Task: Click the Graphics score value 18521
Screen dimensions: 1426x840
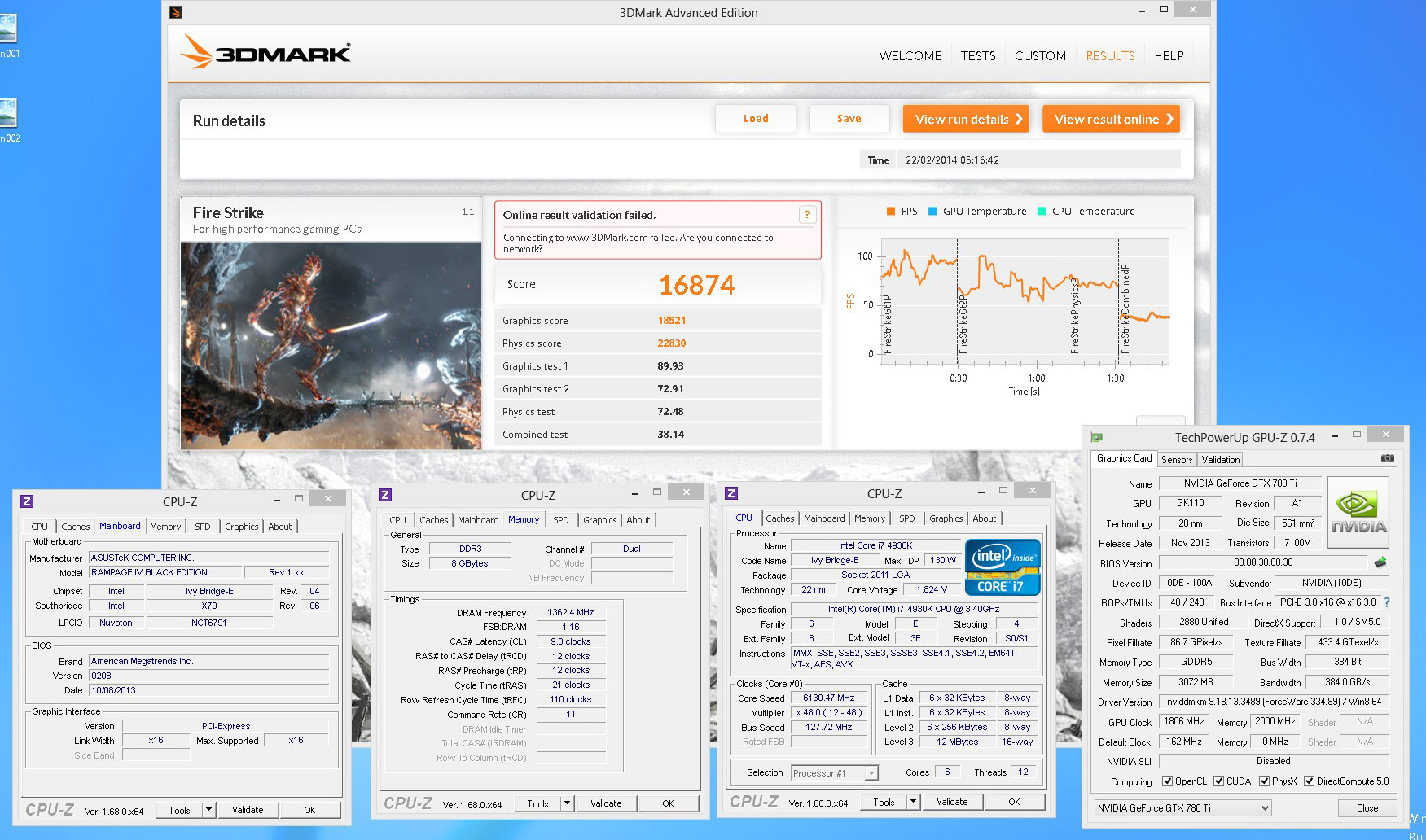Action: click(x=672, y=321)
